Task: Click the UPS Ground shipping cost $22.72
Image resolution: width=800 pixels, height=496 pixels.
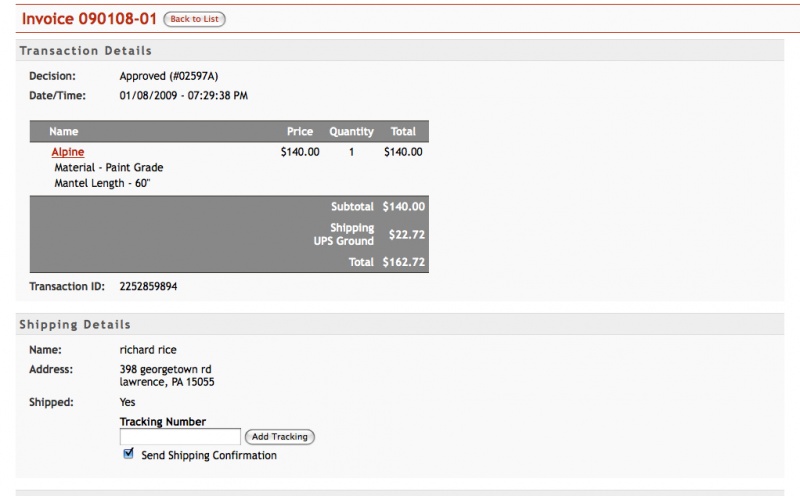Action: [407, 235]
